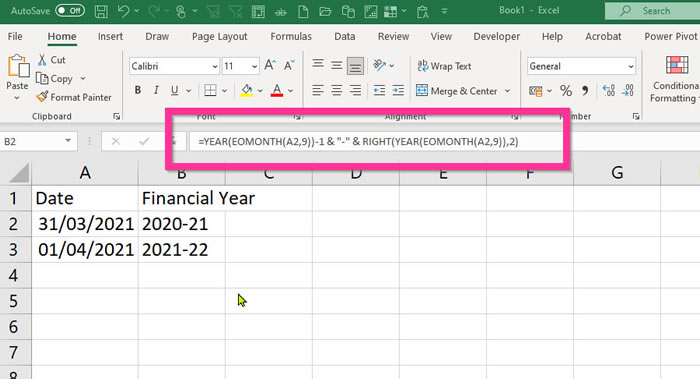Click the Touch/Mouse mode icon

(x=181, y=11)
